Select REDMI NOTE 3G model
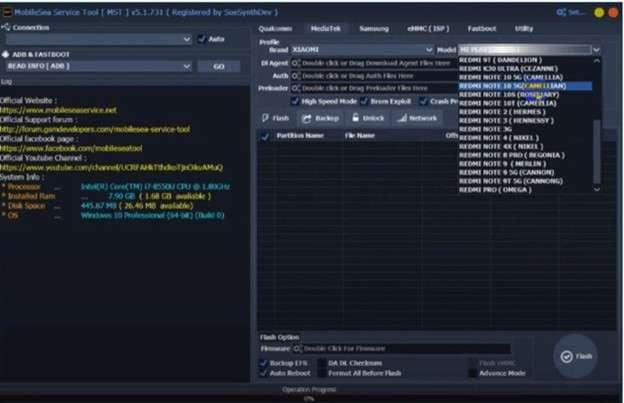Viewport: 624px width, 403px height. point(525,129)
